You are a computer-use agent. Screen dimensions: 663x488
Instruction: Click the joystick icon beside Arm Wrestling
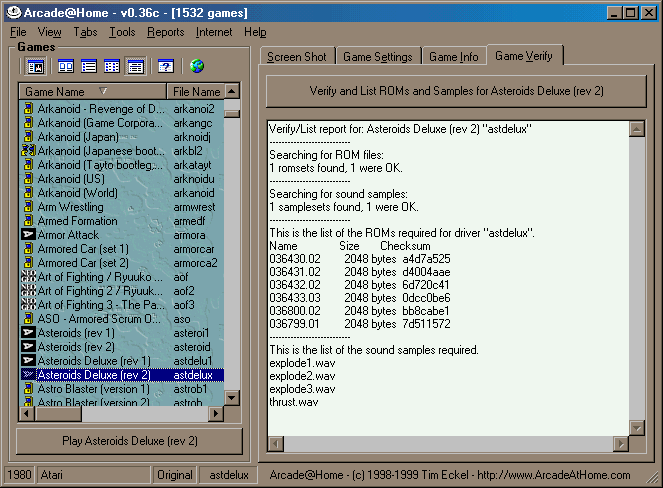coord(28,206)
